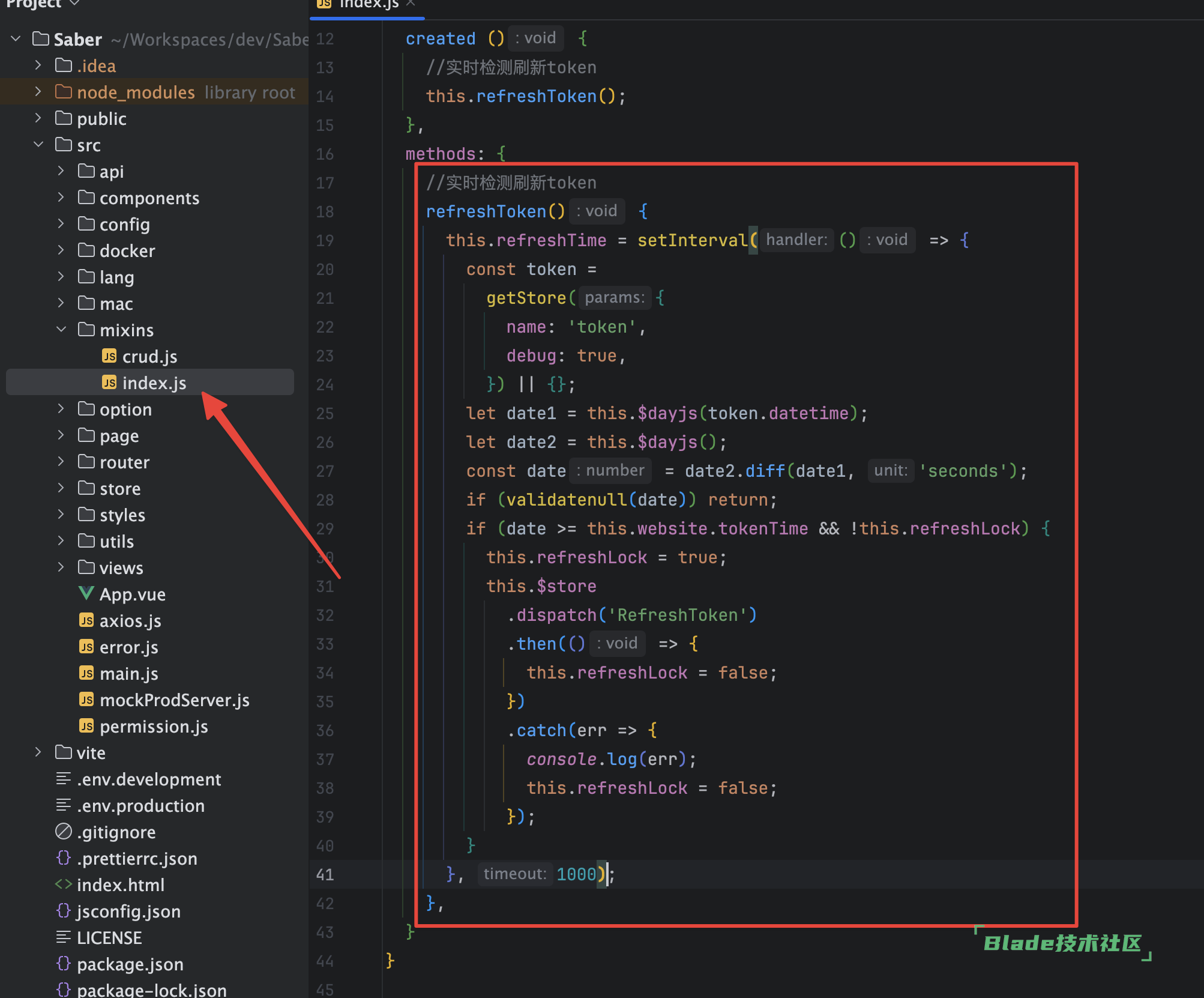Screen dimensions: 1204x998
Task: Click the 'RefreshToken' dispatch string
Action: click(678, 615)
